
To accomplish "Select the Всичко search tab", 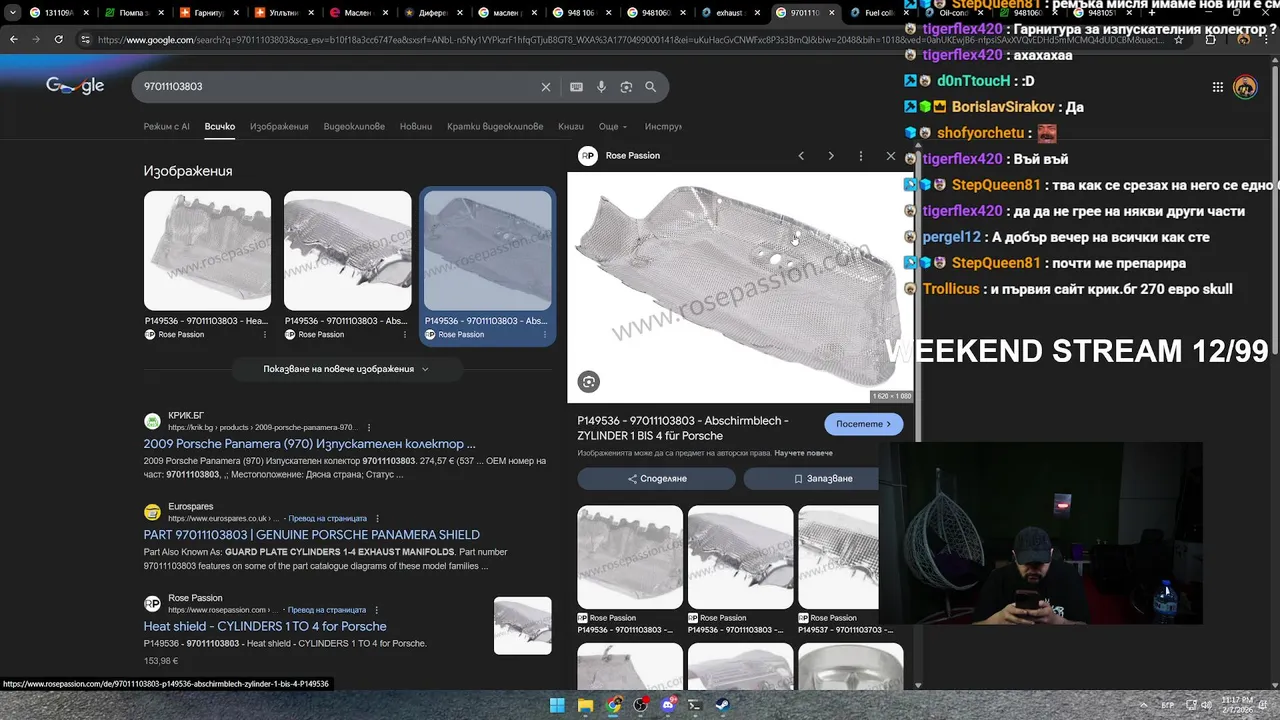I will pyautogui.click(x=220, y=127).
